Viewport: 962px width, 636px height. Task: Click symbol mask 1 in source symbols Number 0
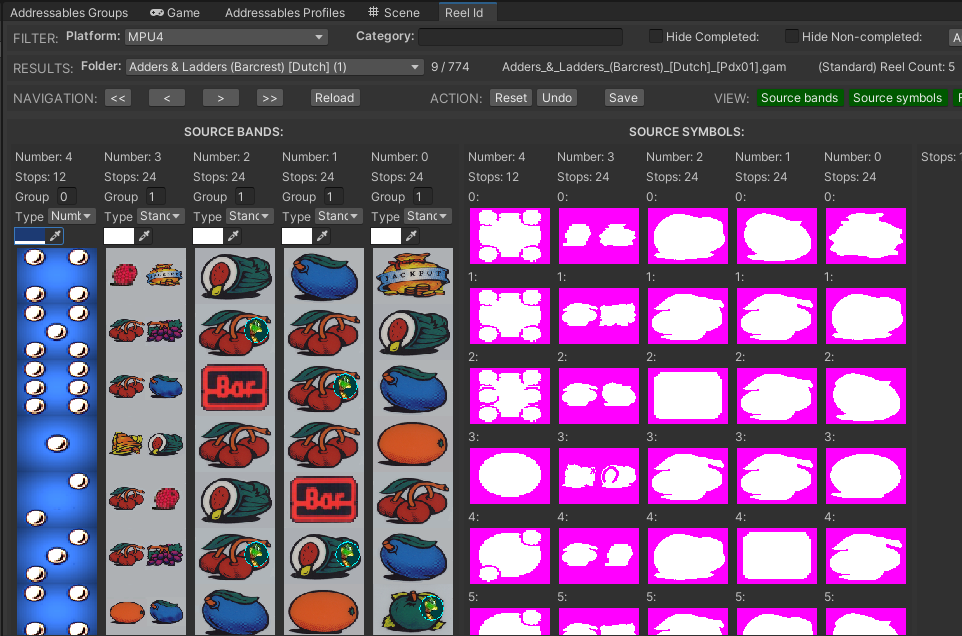point(866,316)
